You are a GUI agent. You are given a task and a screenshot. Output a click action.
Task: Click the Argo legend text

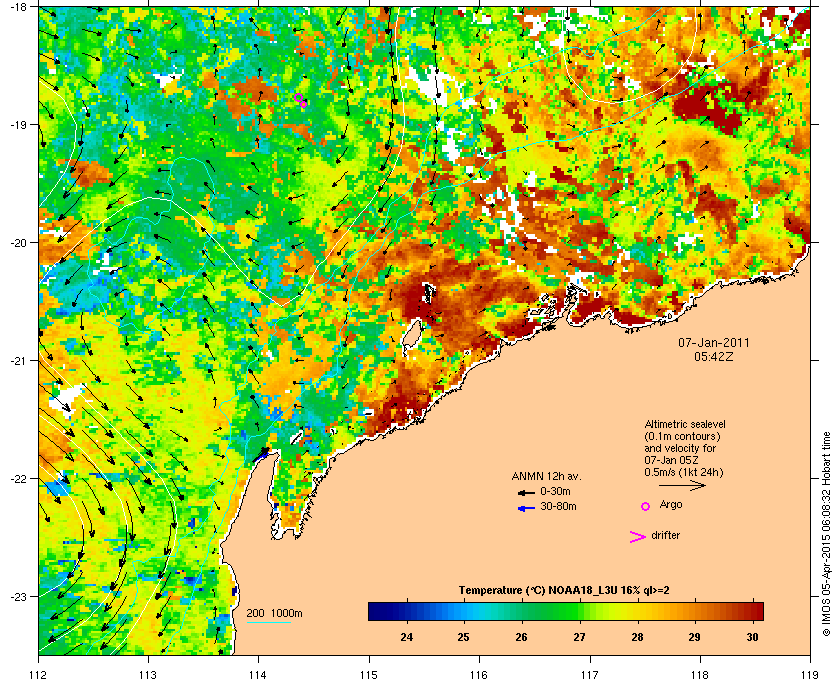click(x=671, y=505)
